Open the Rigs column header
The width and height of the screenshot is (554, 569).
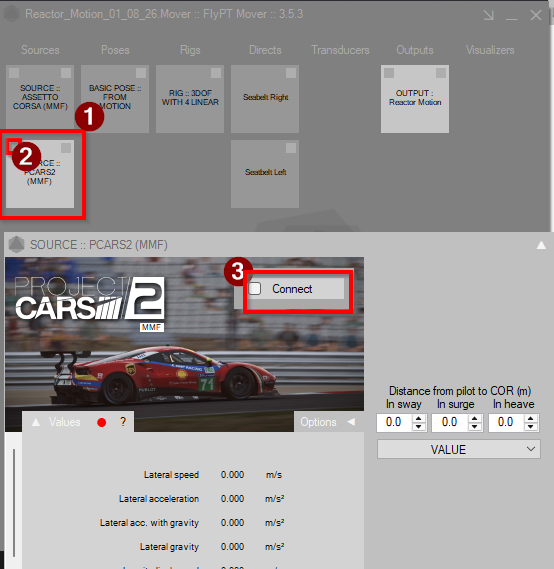pyautogui.click(x=190, y=50)
